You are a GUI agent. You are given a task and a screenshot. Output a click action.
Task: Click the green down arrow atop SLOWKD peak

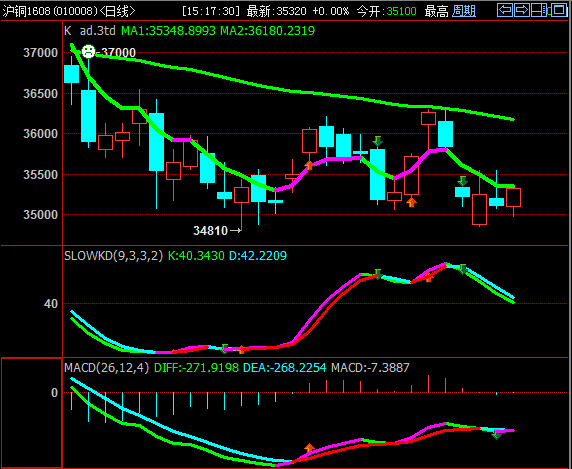point(462,269)
